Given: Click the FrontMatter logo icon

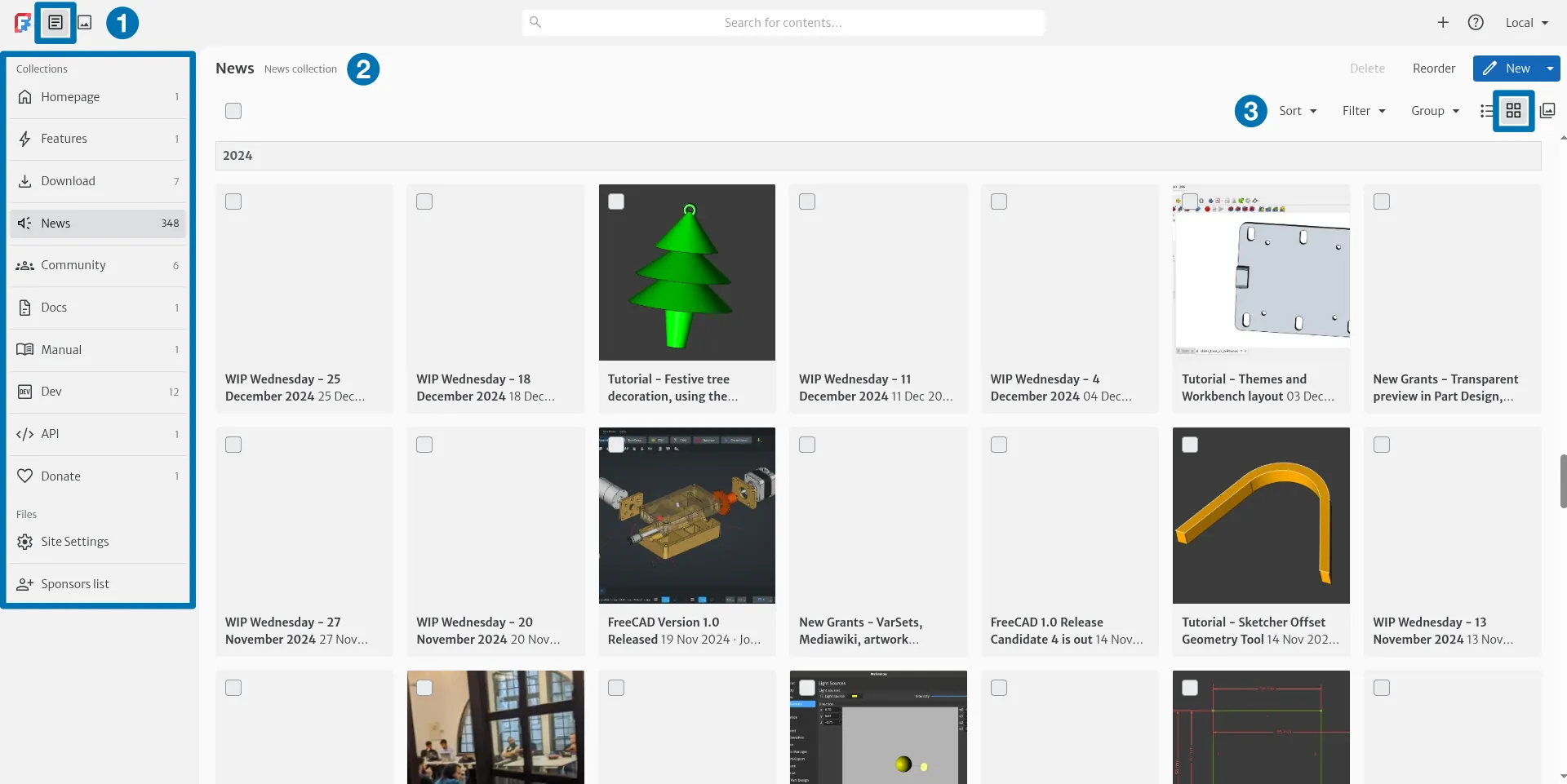Looking at the screenshot, I should (x=23, y=23).
